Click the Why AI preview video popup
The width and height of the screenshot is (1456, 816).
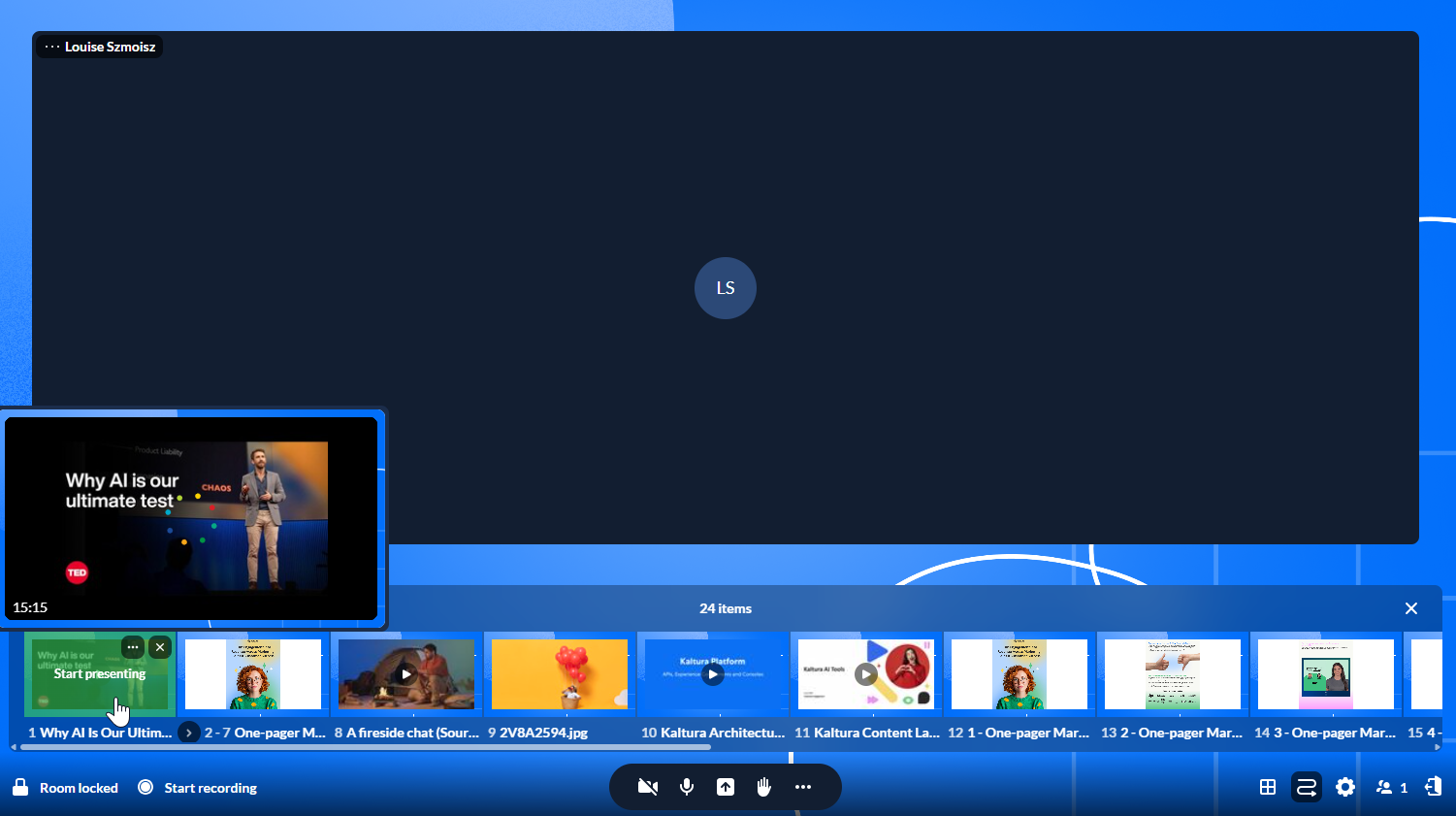[x=191, y=518]
